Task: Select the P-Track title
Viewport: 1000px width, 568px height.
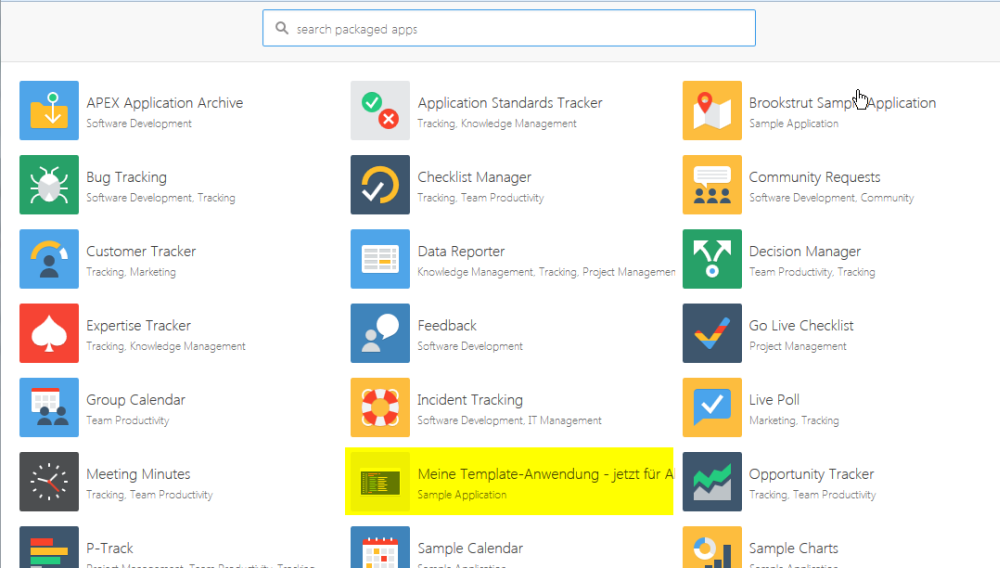Action: 110,548
